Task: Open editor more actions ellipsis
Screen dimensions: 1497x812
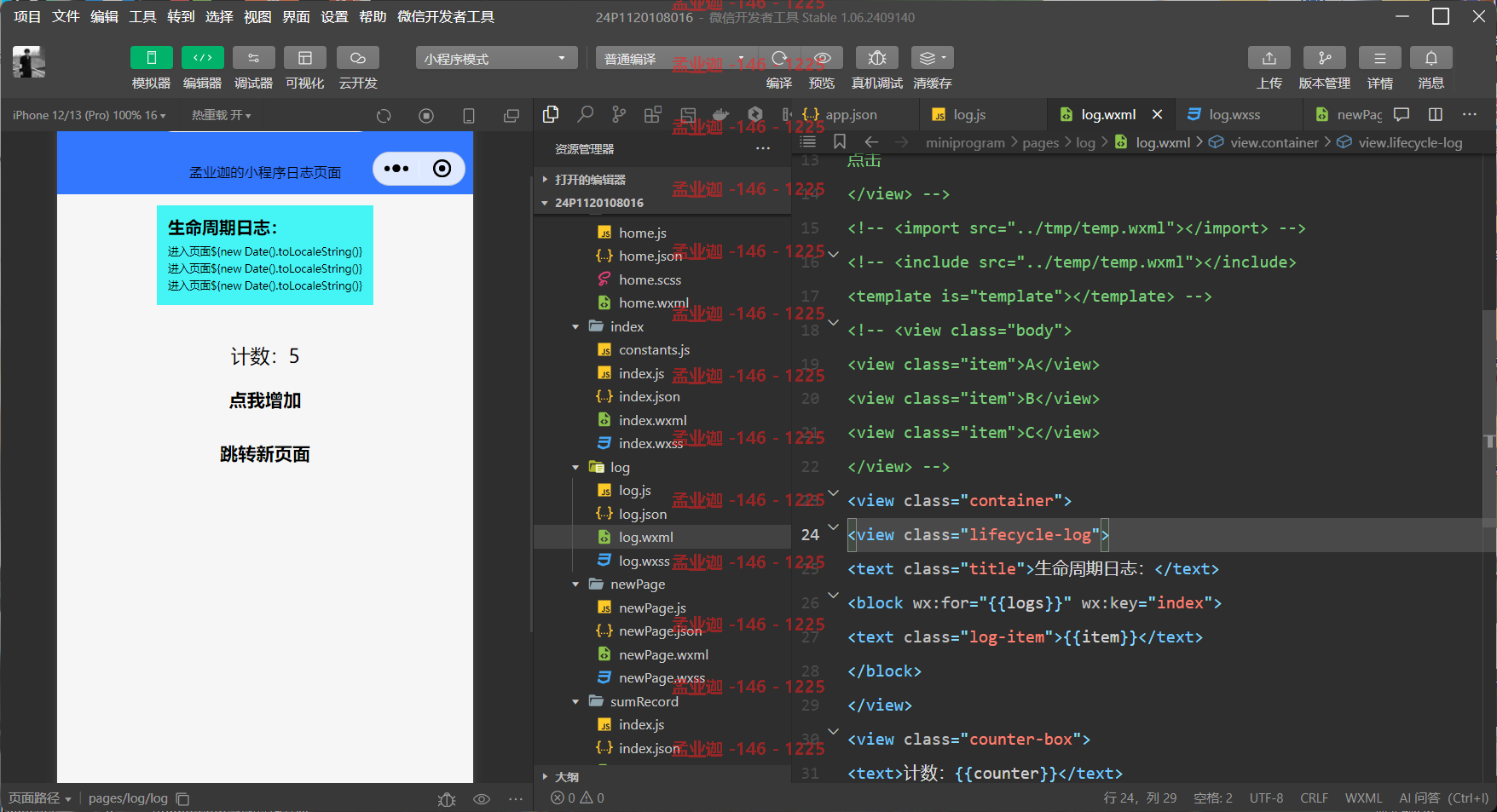Action: [1470, 114]
